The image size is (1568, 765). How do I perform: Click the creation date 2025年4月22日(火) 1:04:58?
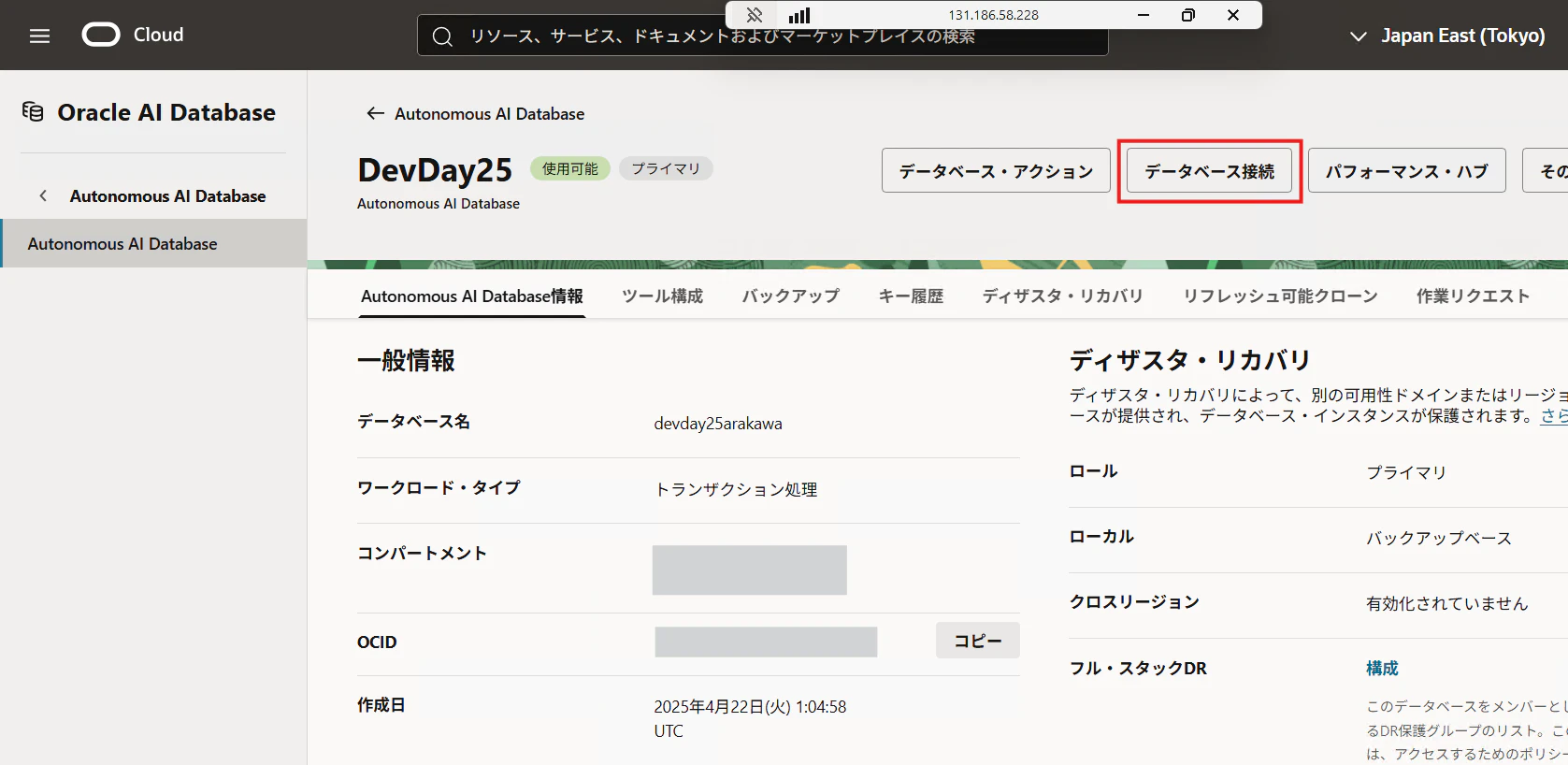pos(750,707)
